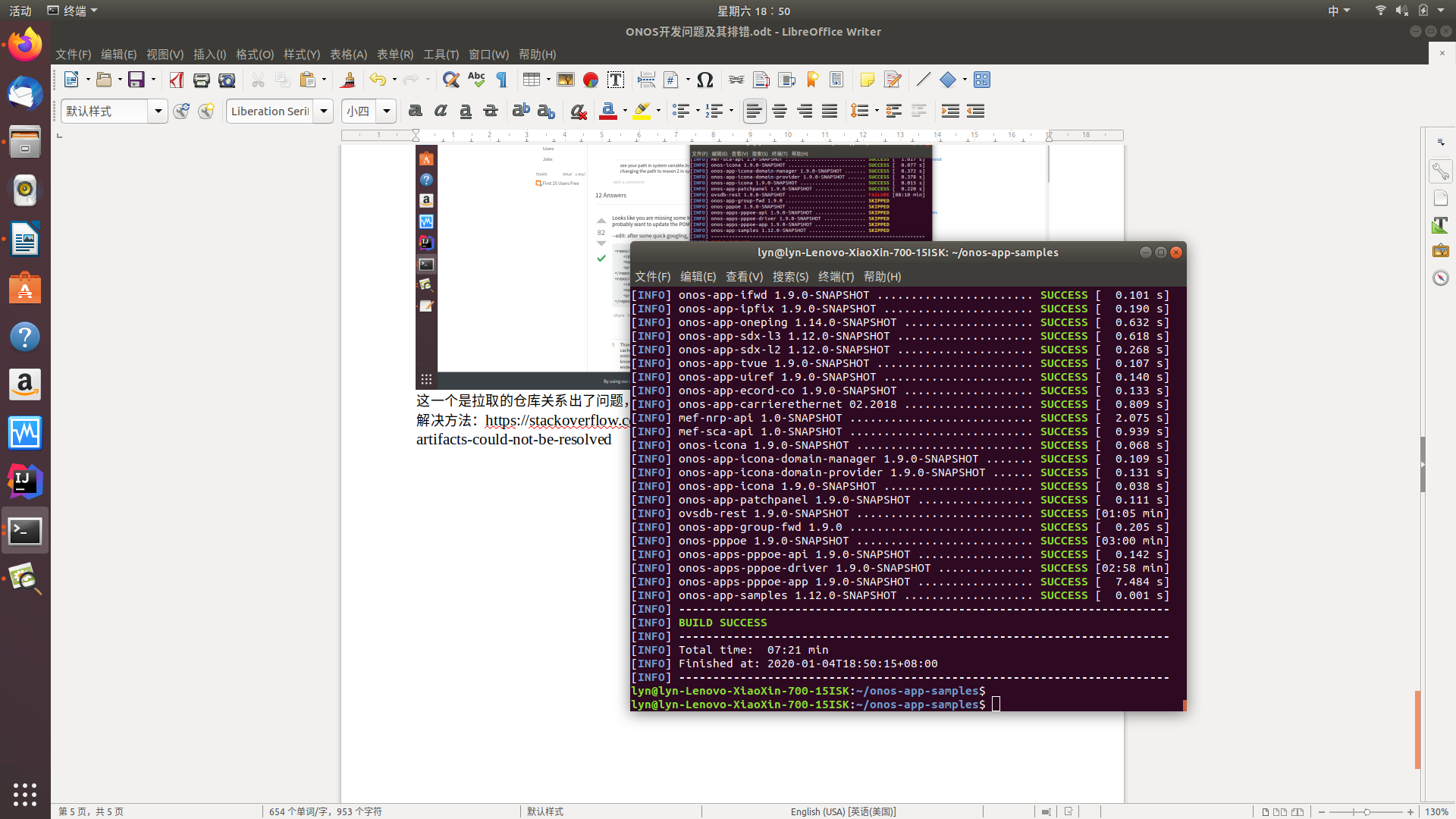1456x819 pixels.
Task: Open the Navigator compass in sidebar
Action: 1440,278
